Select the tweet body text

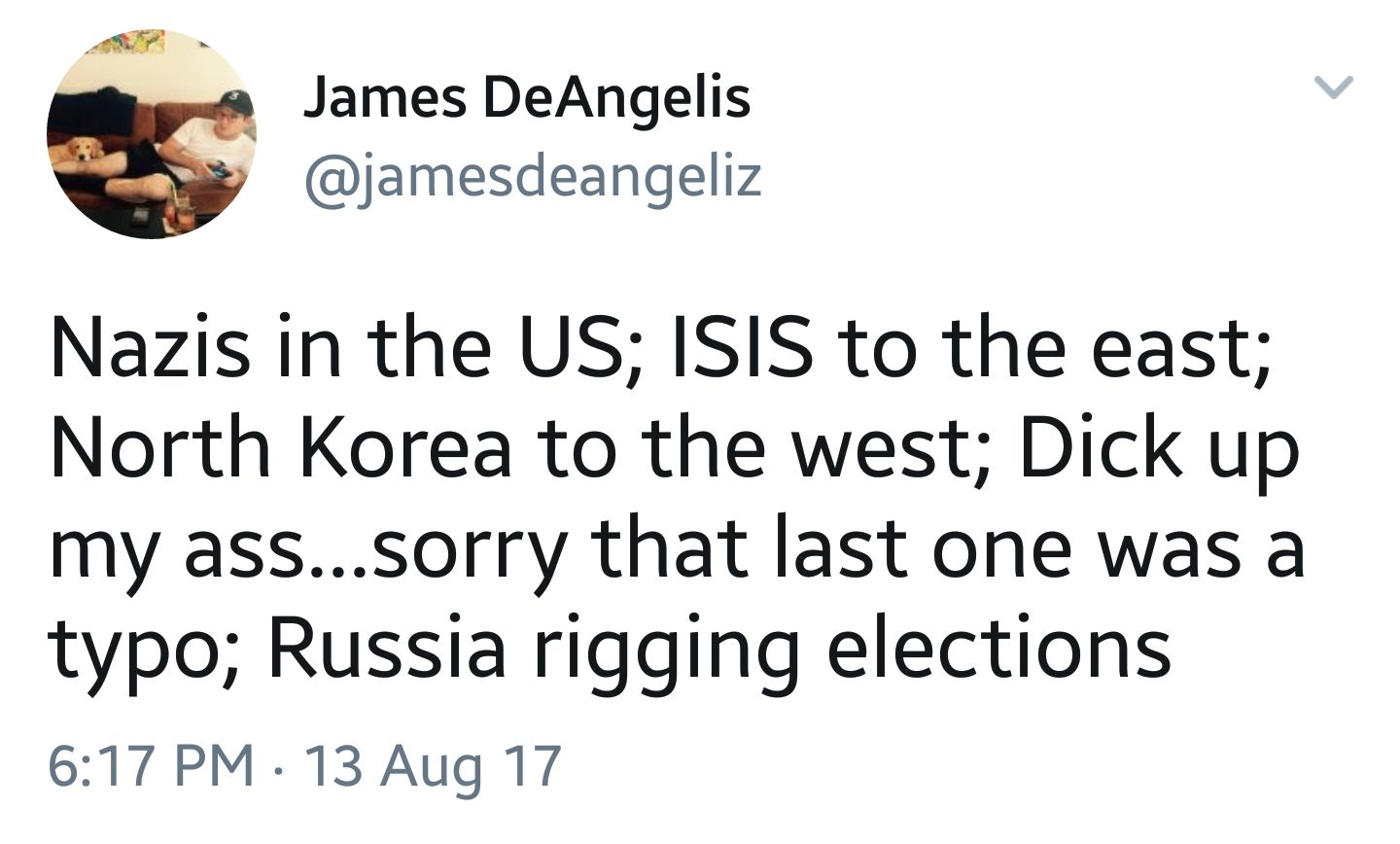pos(681,496)
